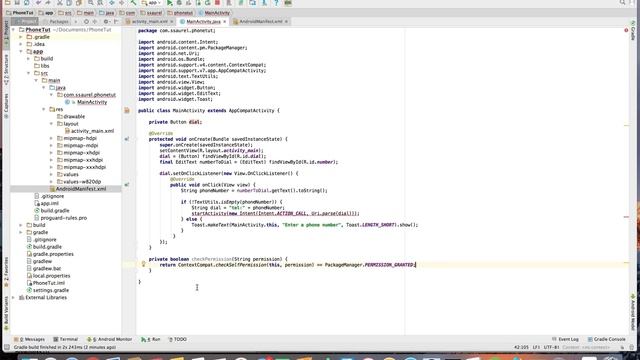Open the Event Log

click(x=566, y=339)
